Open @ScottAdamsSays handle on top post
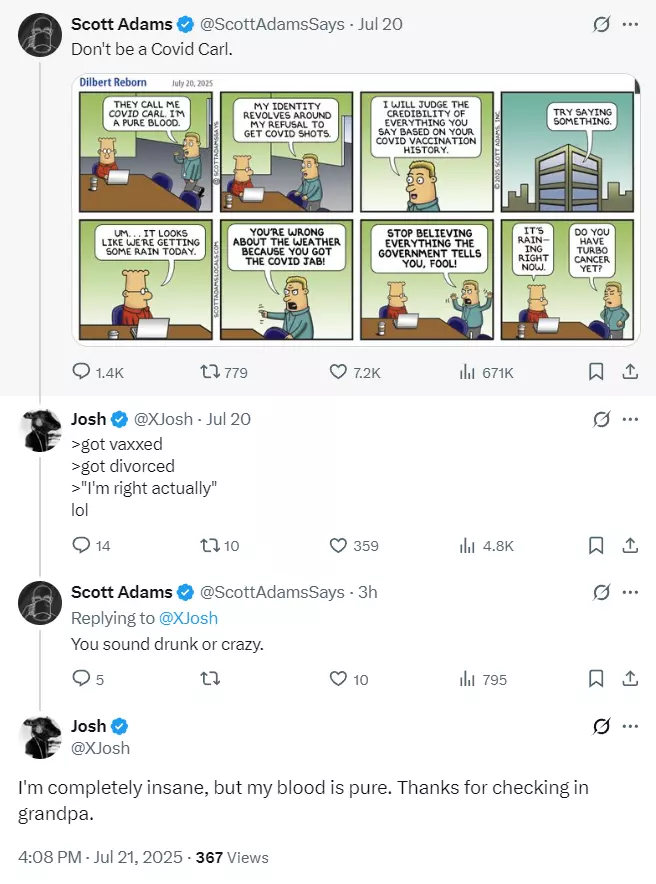656x884 pixels. click(272, 24)
